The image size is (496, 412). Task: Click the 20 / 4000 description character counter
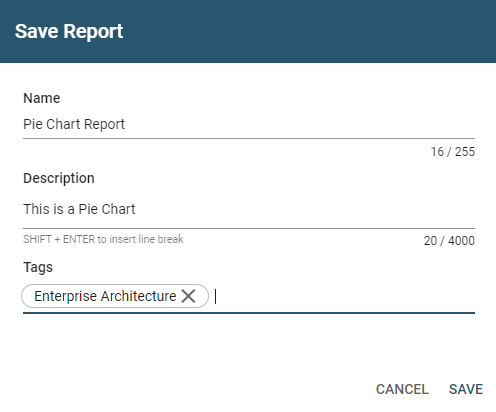(x=449, y=240)
